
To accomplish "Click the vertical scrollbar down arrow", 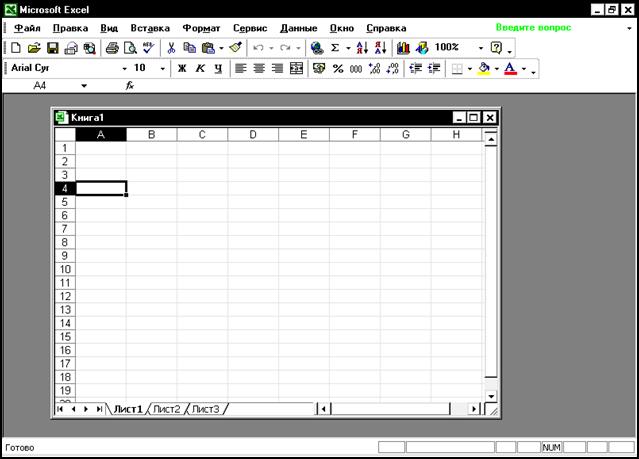I will tap(491, 396).
